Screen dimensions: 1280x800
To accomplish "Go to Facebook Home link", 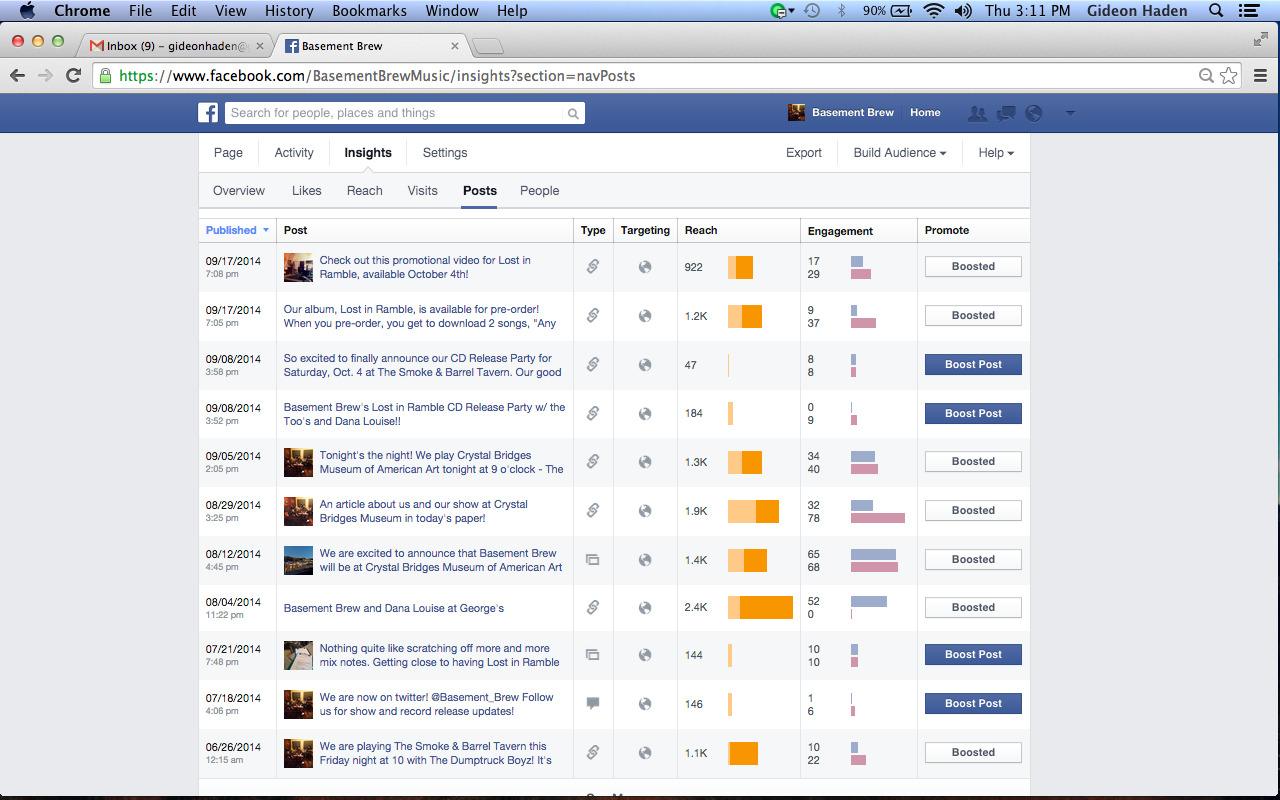I will [x=925, y=113].
